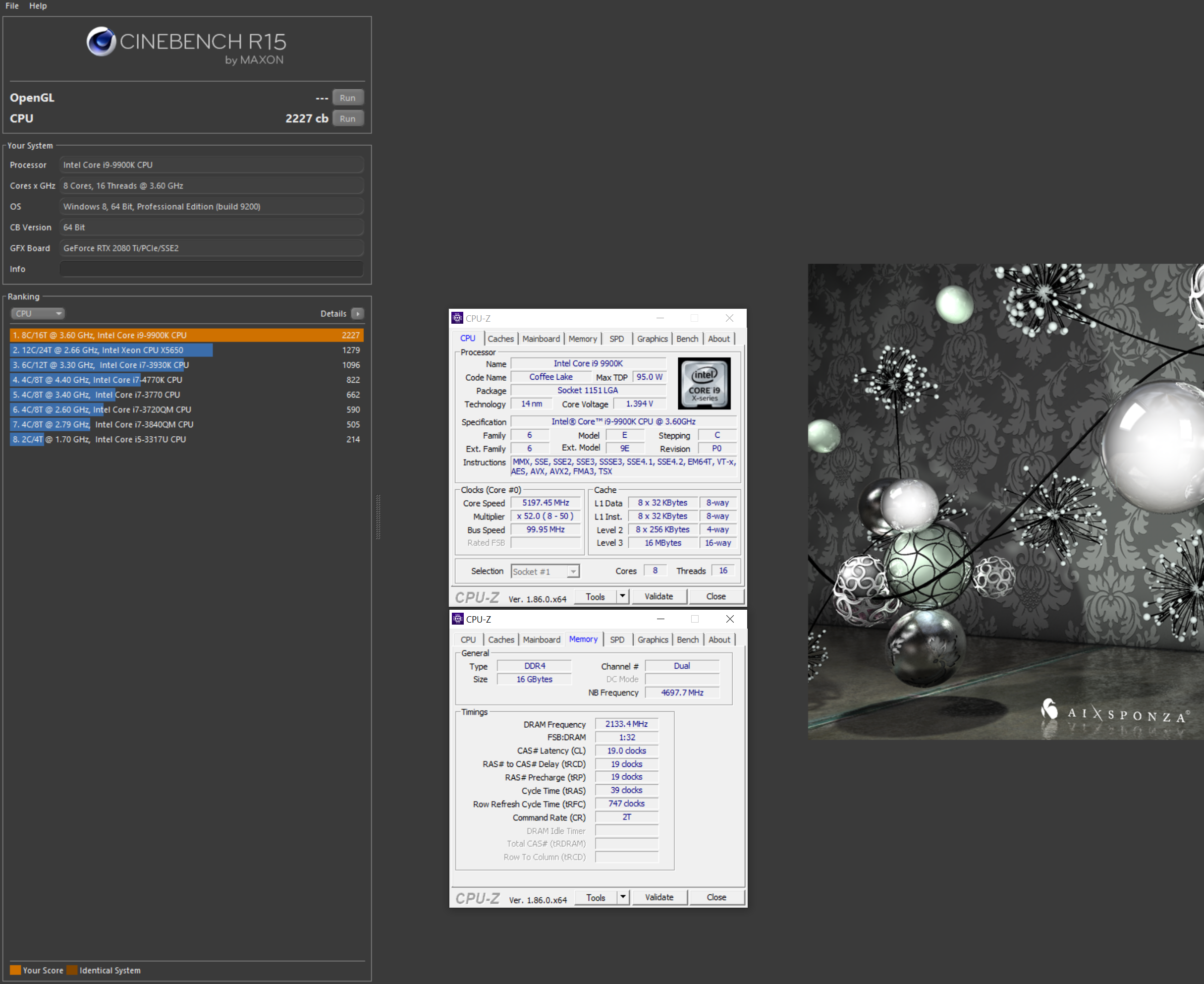Click CPU-Z app icon in upper window
Viewport: 1204px width, 984px height.
[457, 318]
